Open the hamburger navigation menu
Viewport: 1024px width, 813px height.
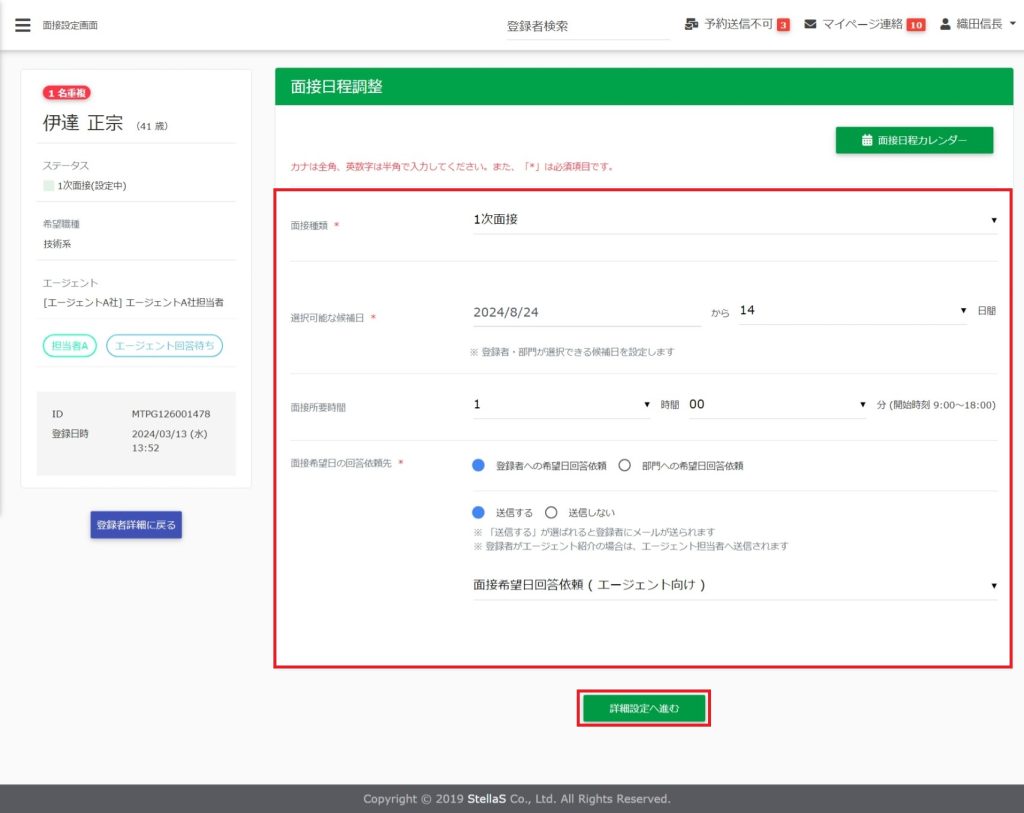(x=23, y=25)
